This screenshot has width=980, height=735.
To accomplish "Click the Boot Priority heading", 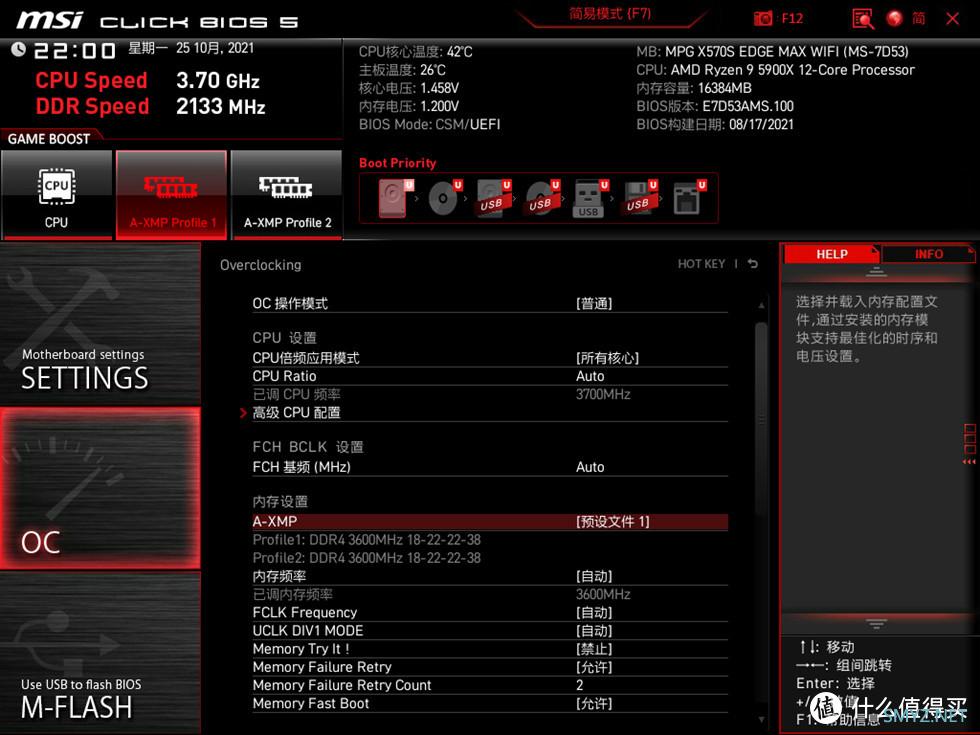I will point(398,163).
